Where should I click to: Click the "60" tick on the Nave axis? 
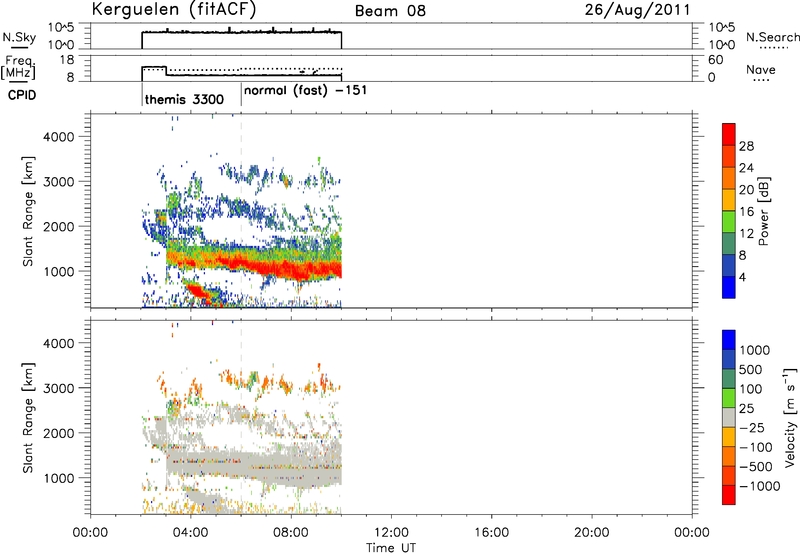715,60
